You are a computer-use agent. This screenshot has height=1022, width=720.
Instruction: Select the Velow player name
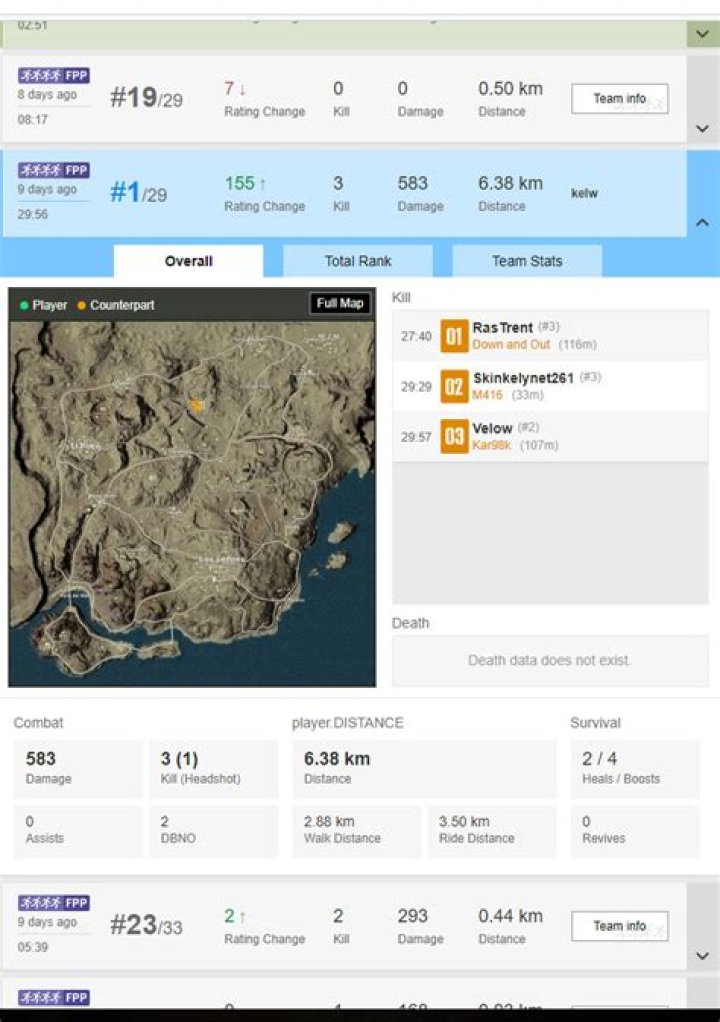[x=492, y=428]
